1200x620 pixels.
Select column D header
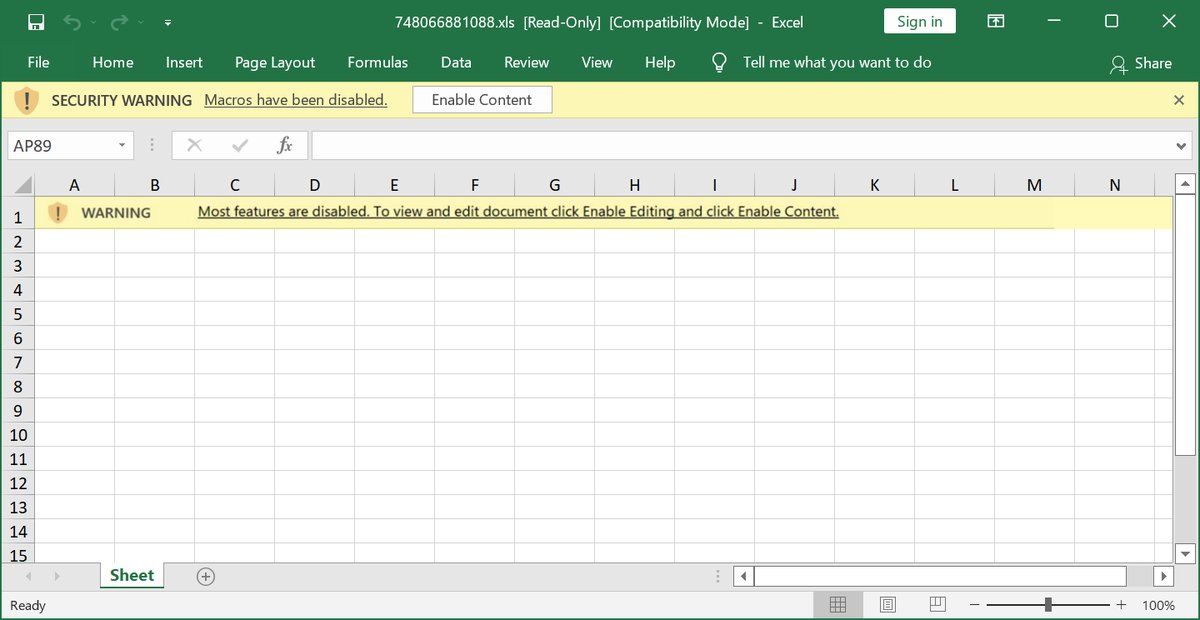pos(314,185)
